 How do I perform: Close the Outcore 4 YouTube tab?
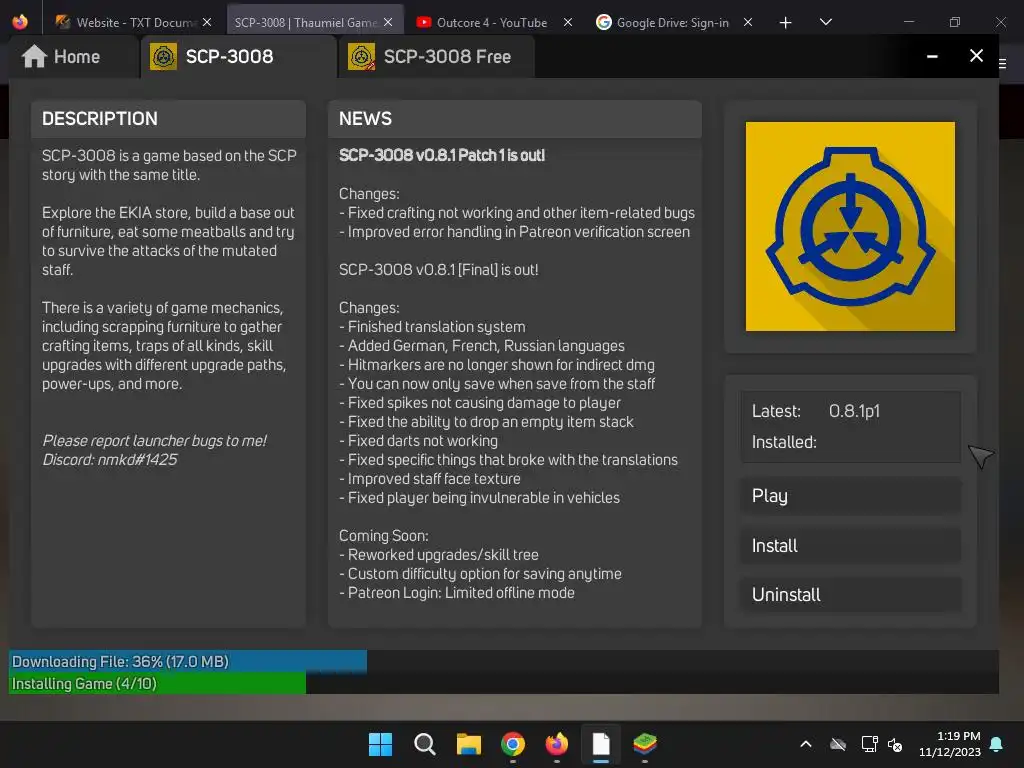pos(568,22)
